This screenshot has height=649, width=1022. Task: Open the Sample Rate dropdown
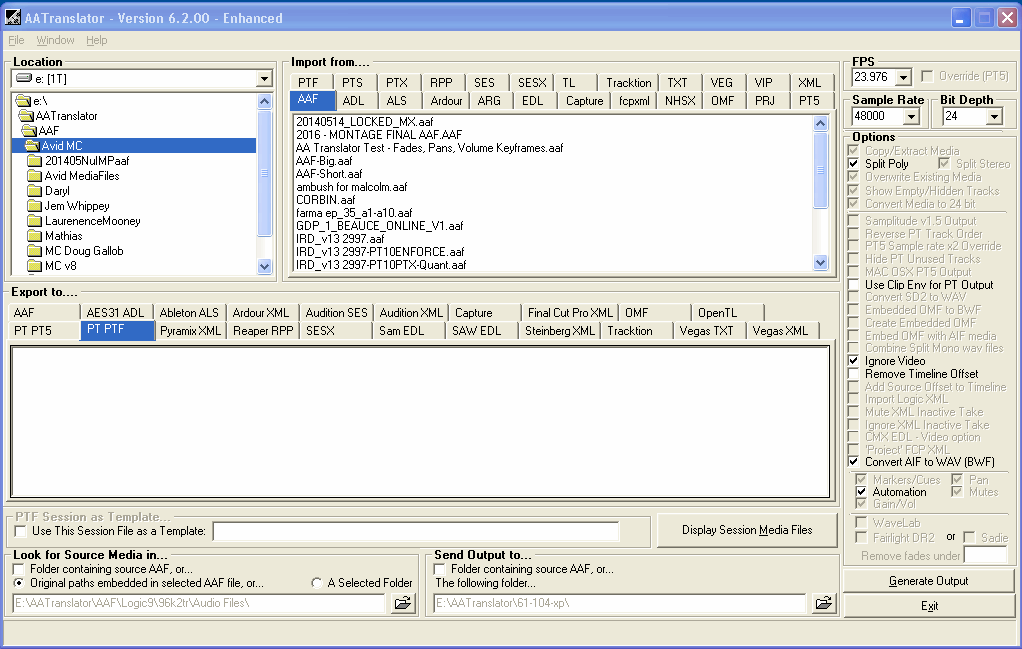point(911,117)
